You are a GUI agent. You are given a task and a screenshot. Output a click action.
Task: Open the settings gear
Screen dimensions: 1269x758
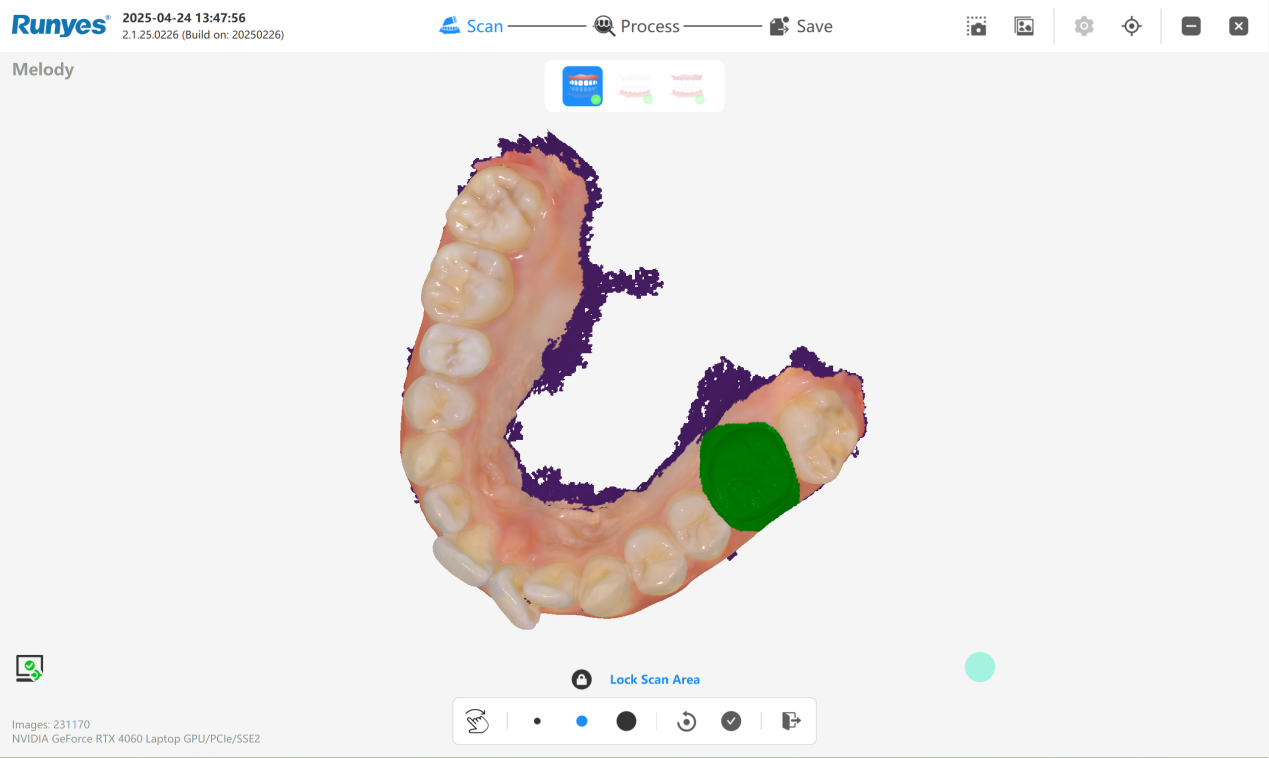[1084, 27]
